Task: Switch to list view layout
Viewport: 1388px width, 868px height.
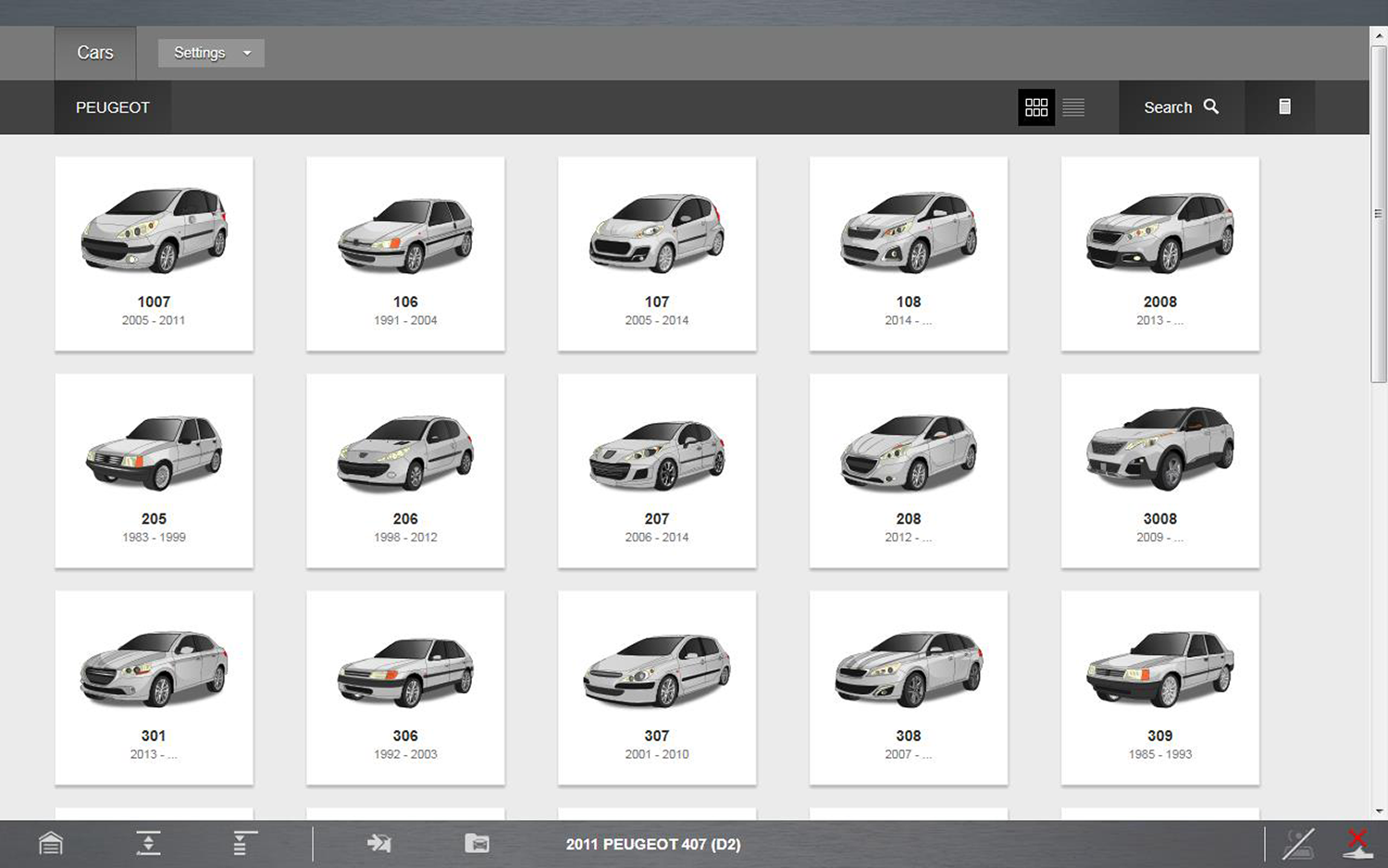Action: (1073, 107)
